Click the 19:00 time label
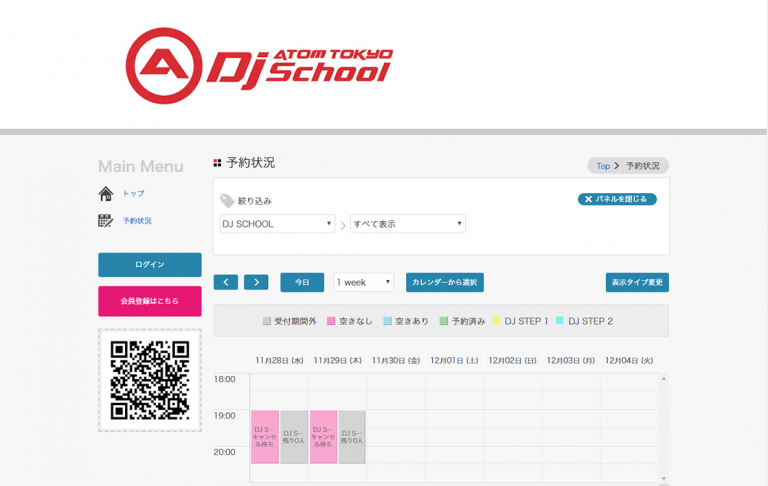This screenshot has width=768, height=486. pos(224,416)
